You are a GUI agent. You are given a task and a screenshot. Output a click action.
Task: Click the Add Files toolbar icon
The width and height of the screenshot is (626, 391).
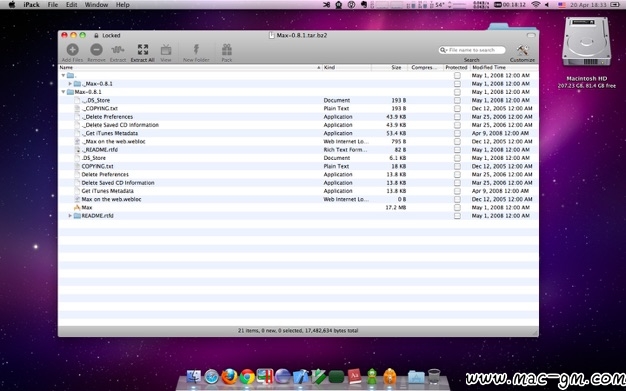pos(72,50)
